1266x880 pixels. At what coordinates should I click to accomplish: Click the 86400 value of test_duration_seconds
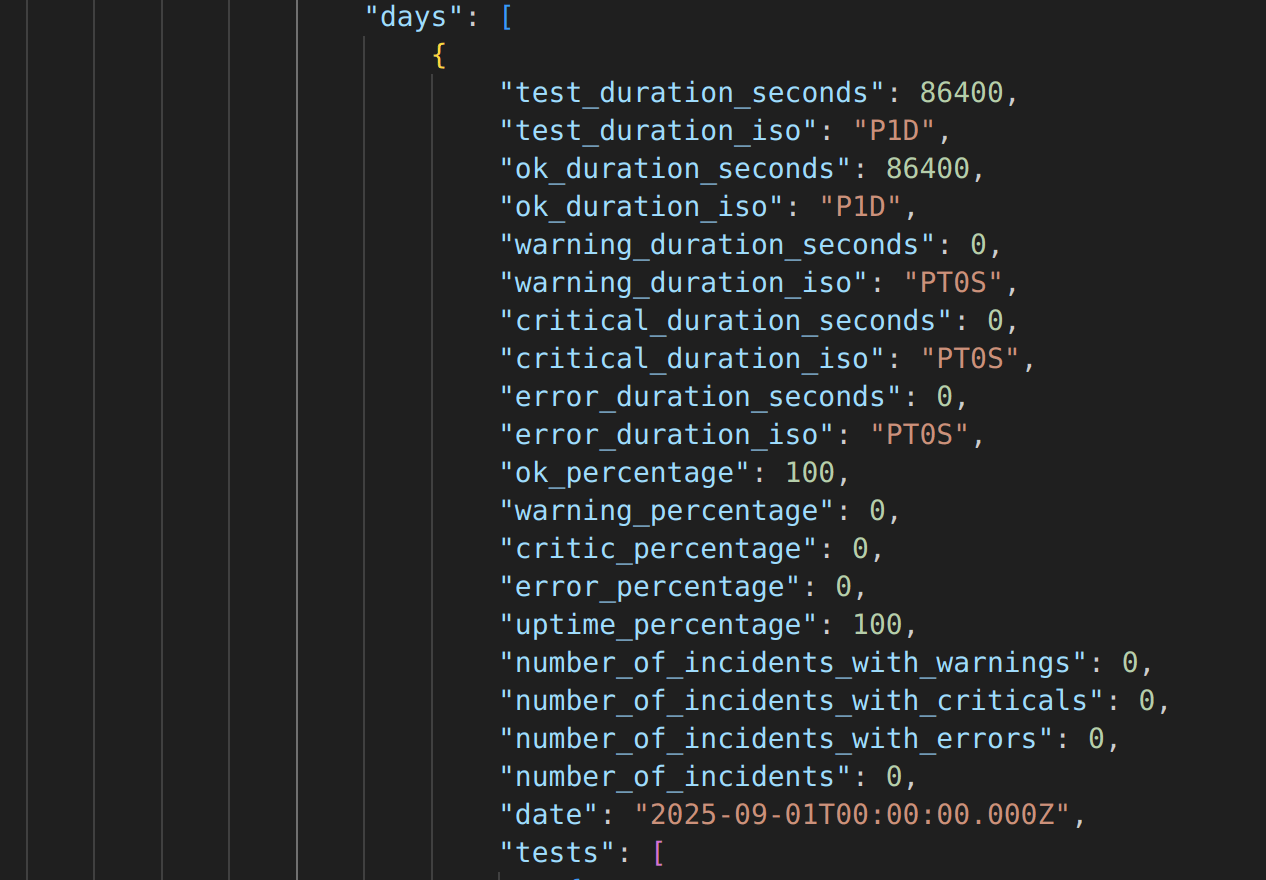pyautogui.click(x=961, y=93)
